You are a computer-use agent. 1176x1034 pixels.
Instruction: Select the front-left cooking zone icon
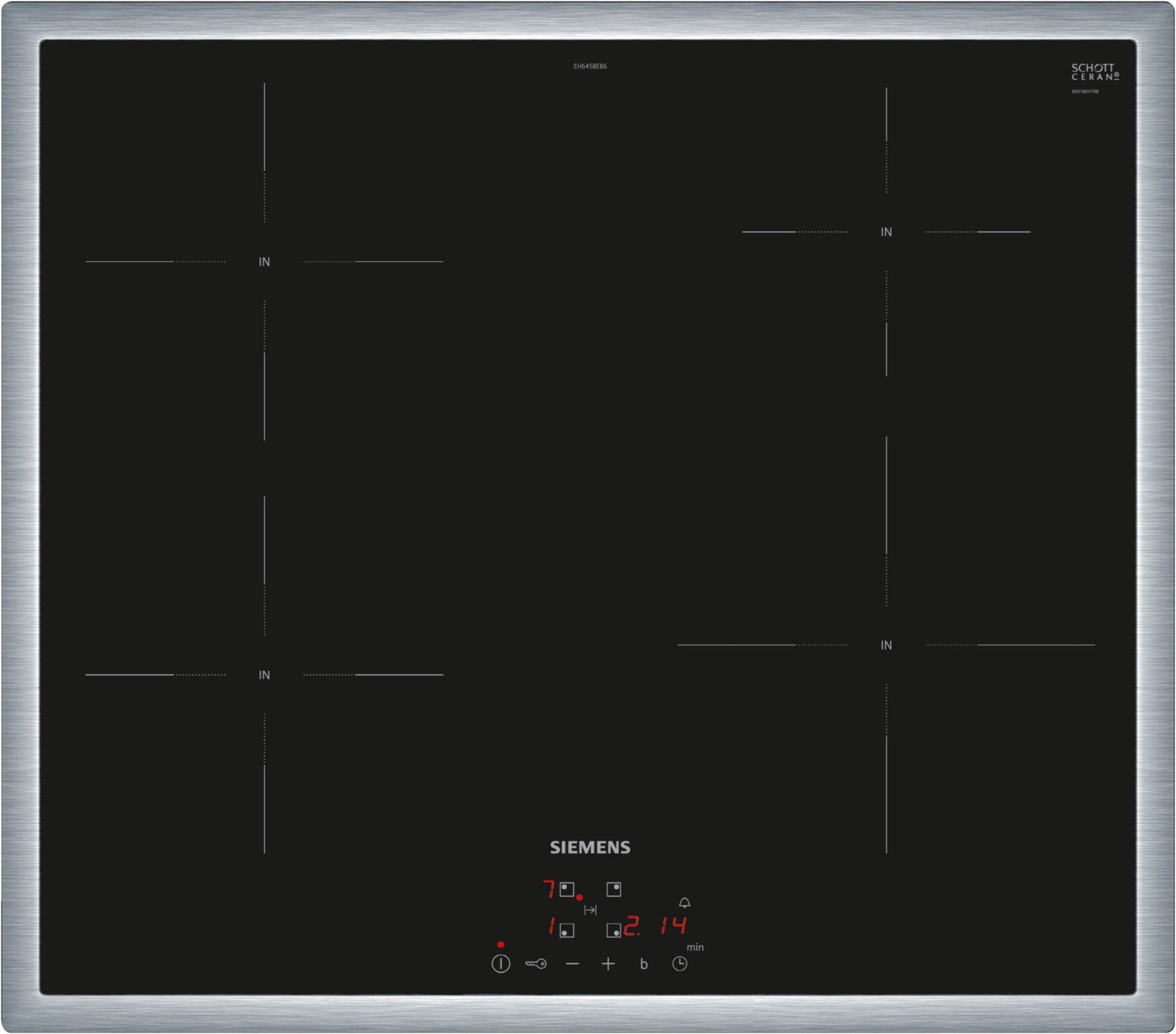pyautogui.click(x=567, y=930)
